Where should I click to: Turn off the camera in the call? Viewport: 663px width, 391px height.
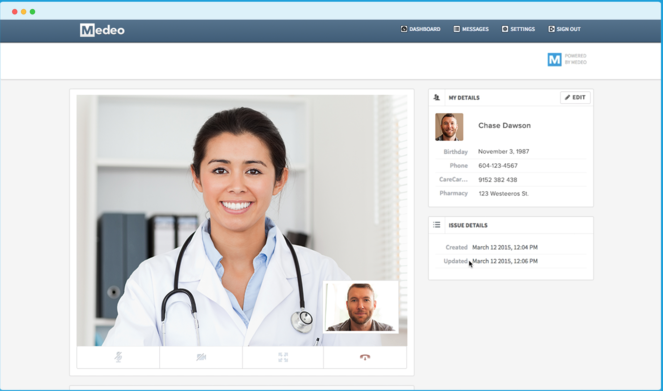point(201,357)
